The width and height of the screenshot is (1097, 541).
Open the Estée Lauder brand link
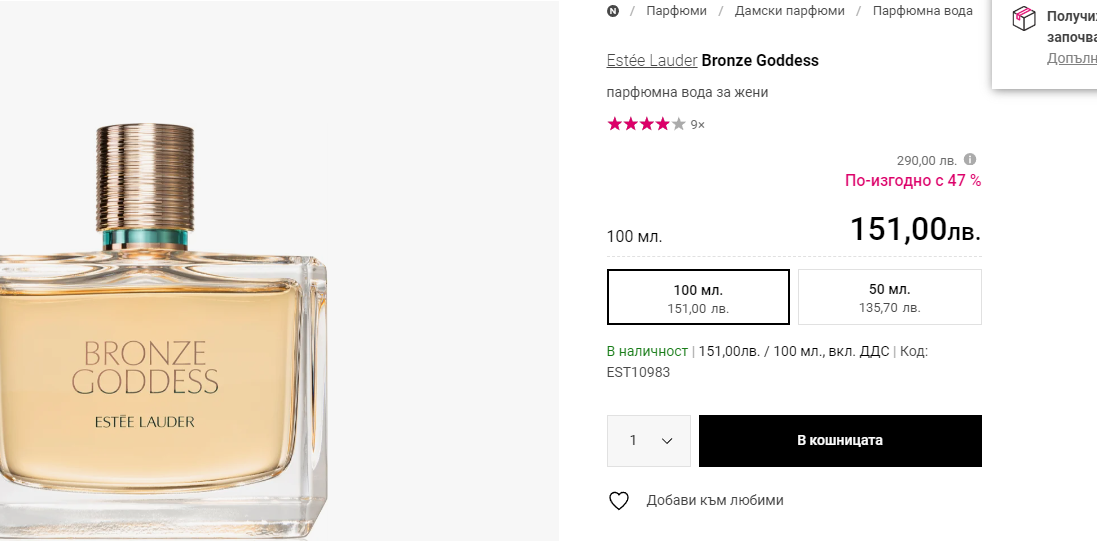[x=652, y=60]
